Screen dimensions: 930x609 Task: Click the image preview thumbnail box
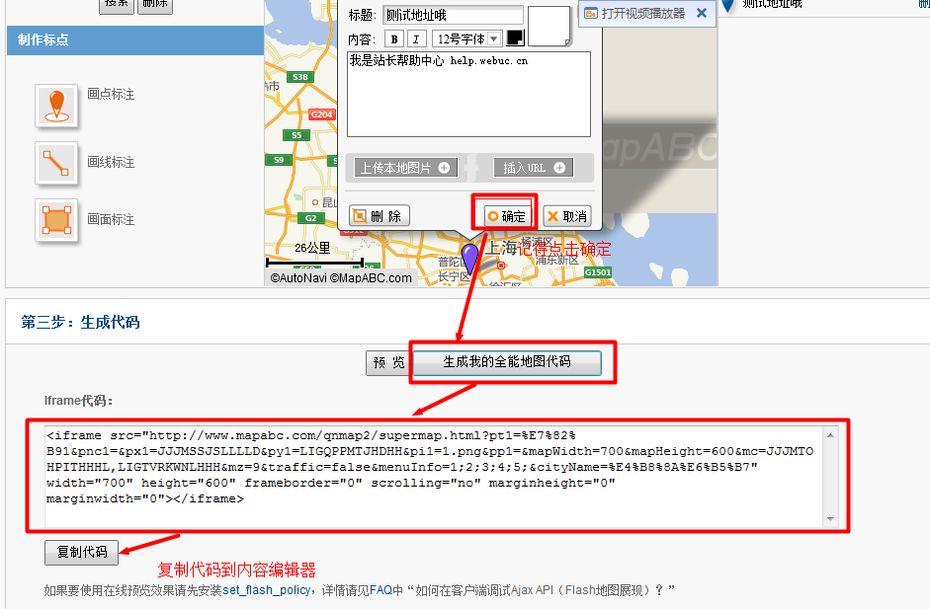(x=549, y=26)
